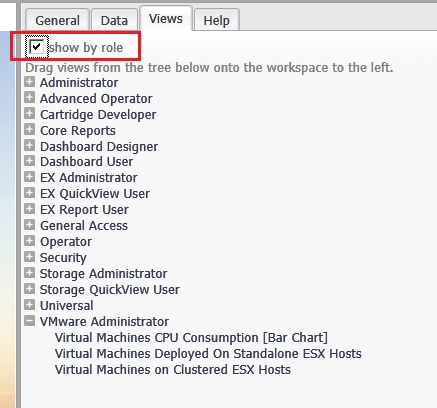Image resolution: width=437 pixels, height=408 pixels.
Task: Expand the Advanced Operator plus icon
Action: [29, 98]
